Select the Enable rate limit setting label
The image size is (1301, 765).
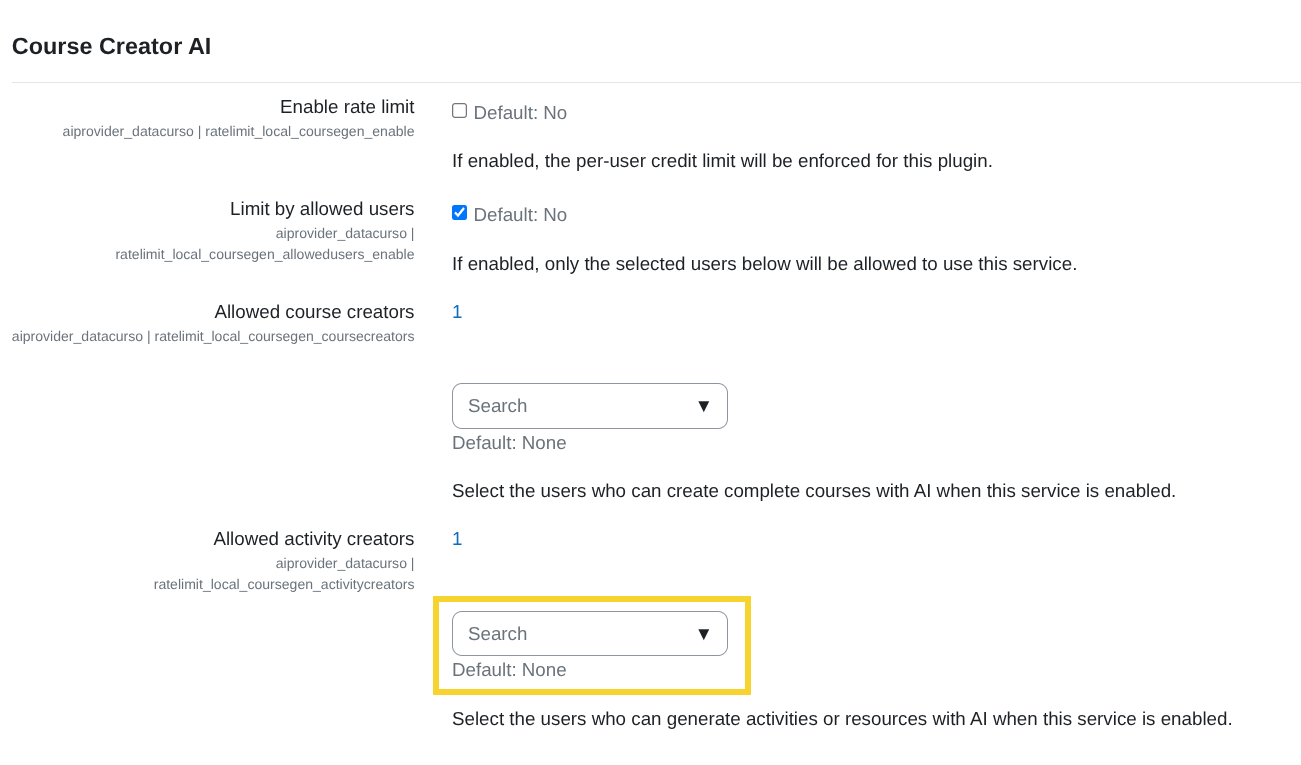(x=347, y=107)
